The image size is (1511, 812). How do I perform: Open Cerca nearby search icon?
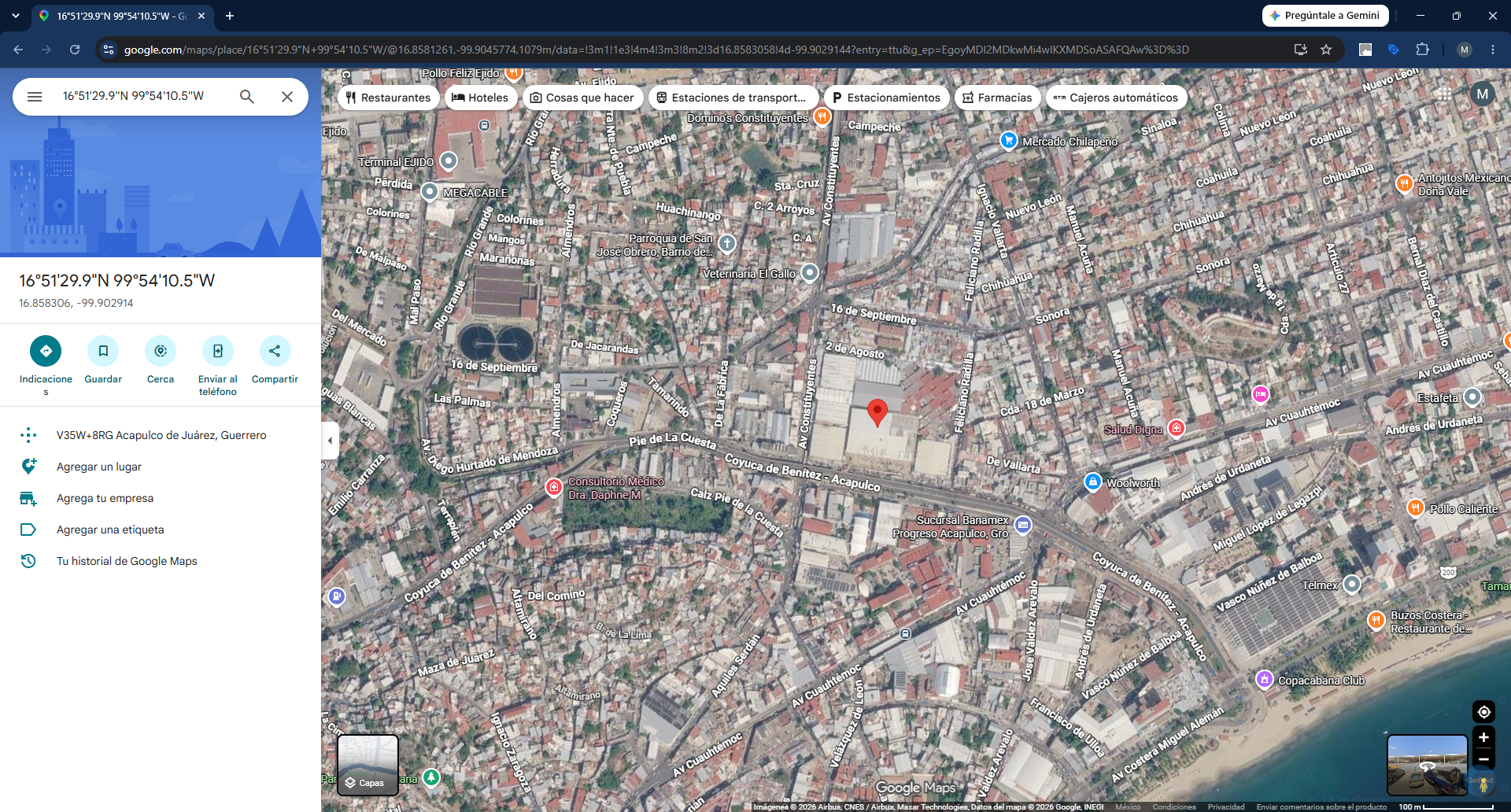coord(161,351)
